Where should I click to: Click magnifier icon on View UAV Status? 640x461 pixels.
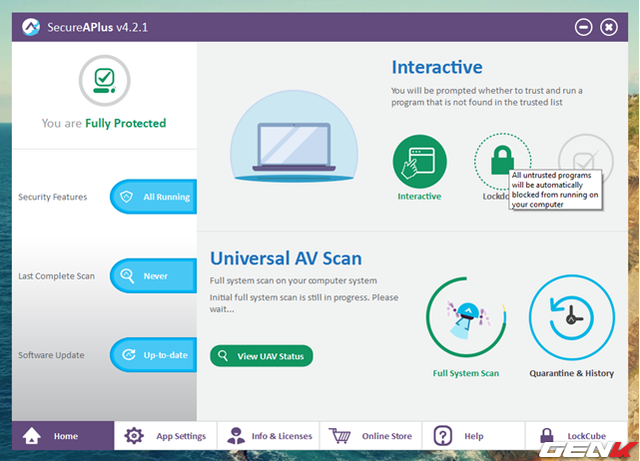tap(223, 355)
